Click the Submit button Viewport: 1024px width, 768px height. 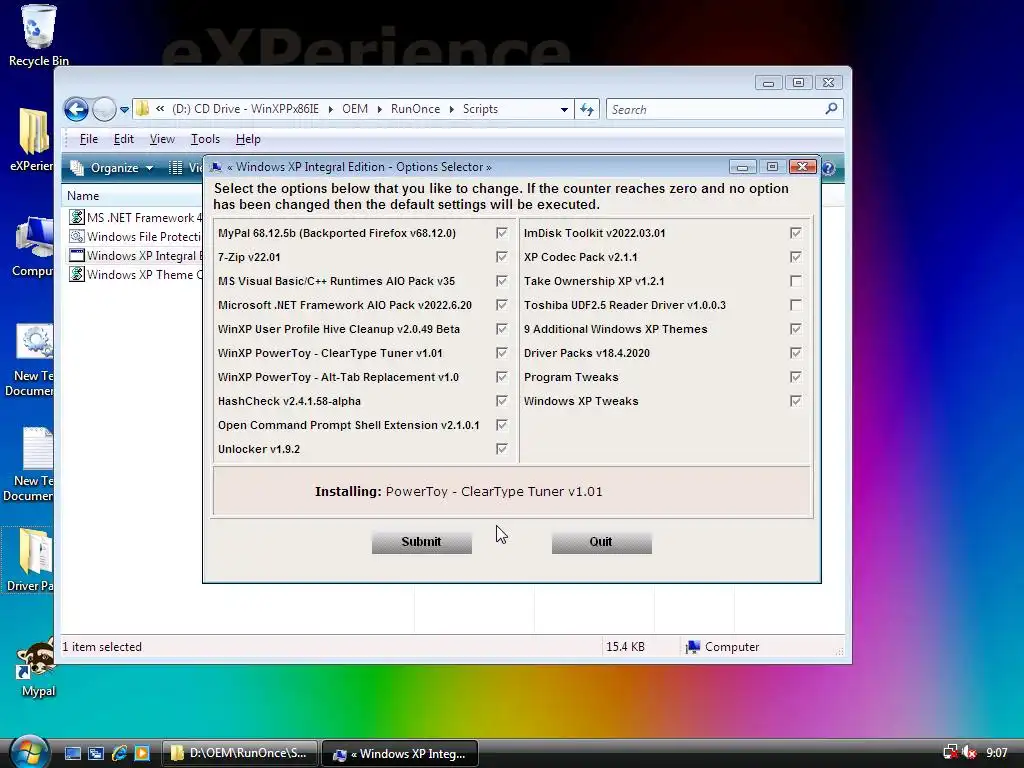click(422, 542)
